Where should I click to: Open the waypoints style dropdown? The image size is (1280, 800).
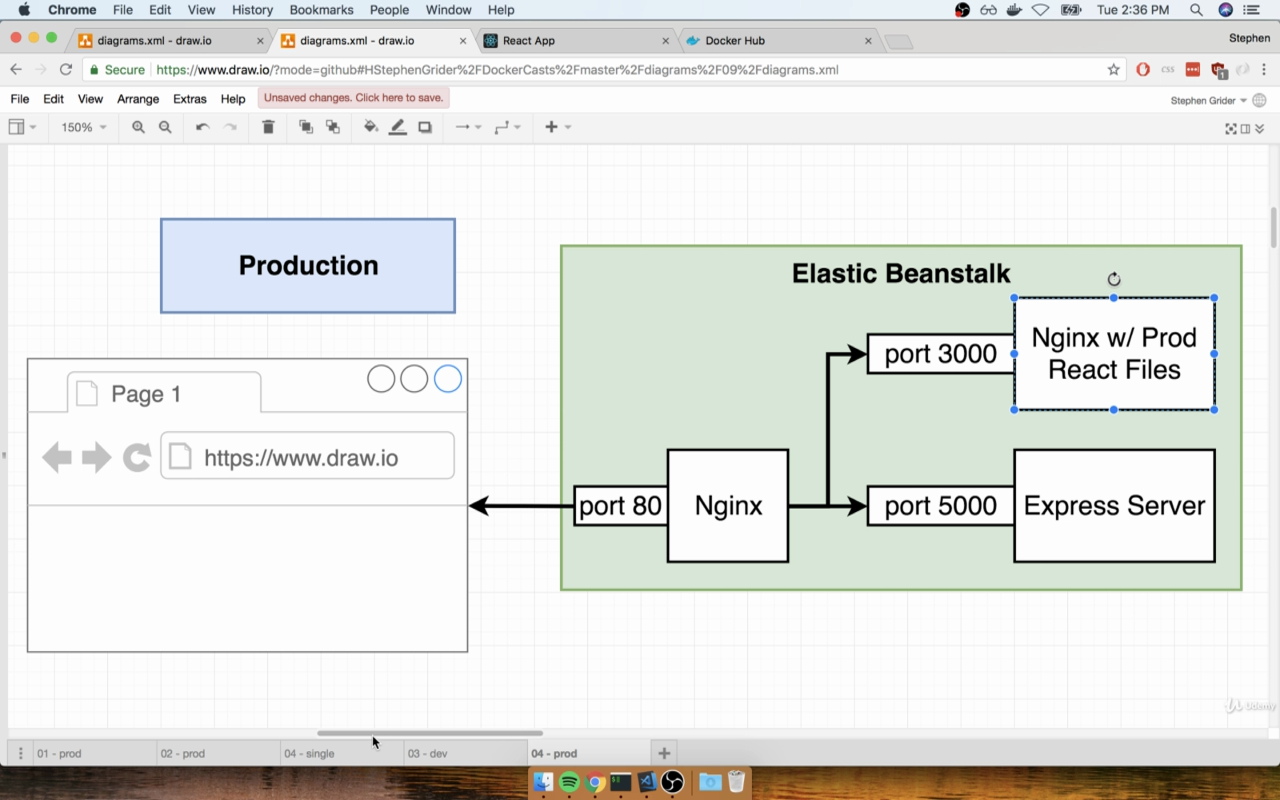click(x=507, y=127)
